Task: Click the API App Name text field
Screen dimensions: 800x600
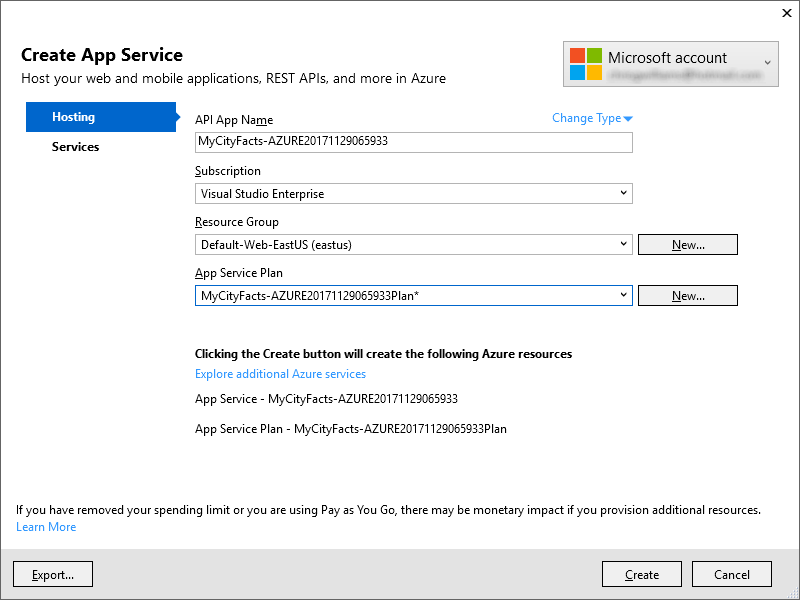Action: point(413,142)
